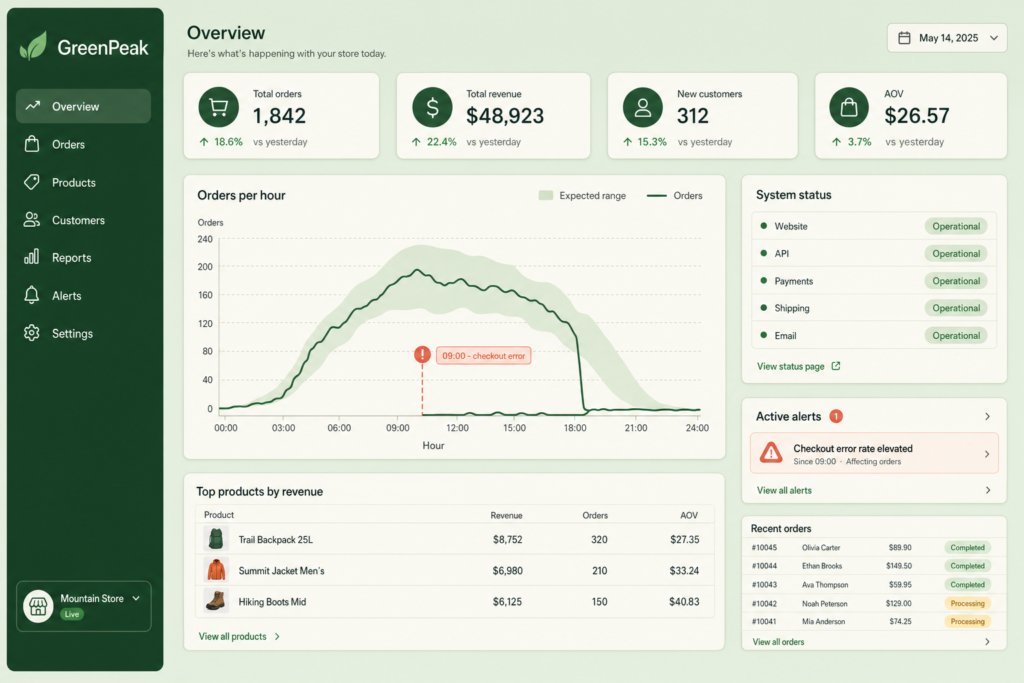This screenshot has height=683, width=1024.
Task: Click the AOV column header in products table
Action: [689, 515]
